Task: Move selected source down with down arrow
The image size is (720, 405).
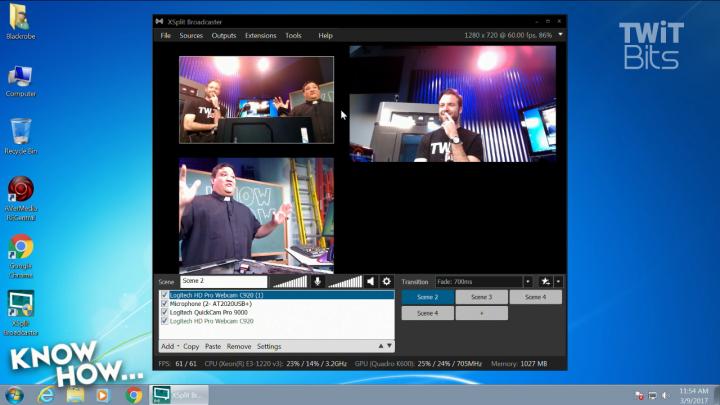Action: click(x=389, y=346)
